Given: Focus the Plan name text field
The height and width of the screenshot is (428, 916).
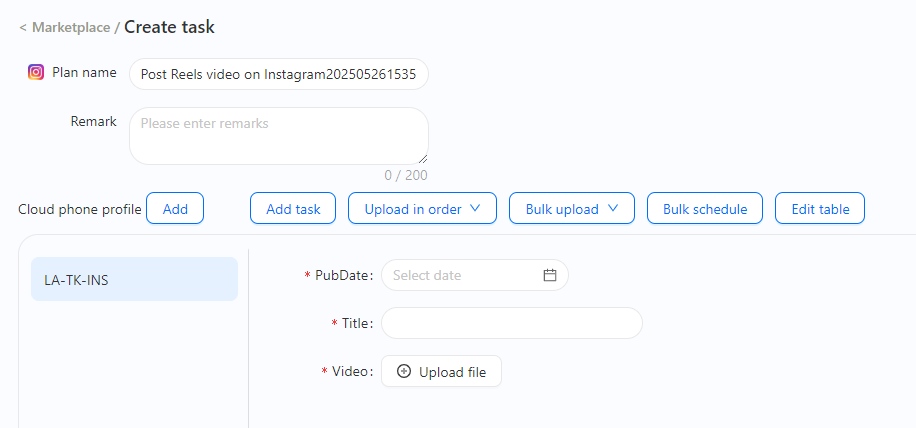Looking at the screenshot, I should [279, 74].
